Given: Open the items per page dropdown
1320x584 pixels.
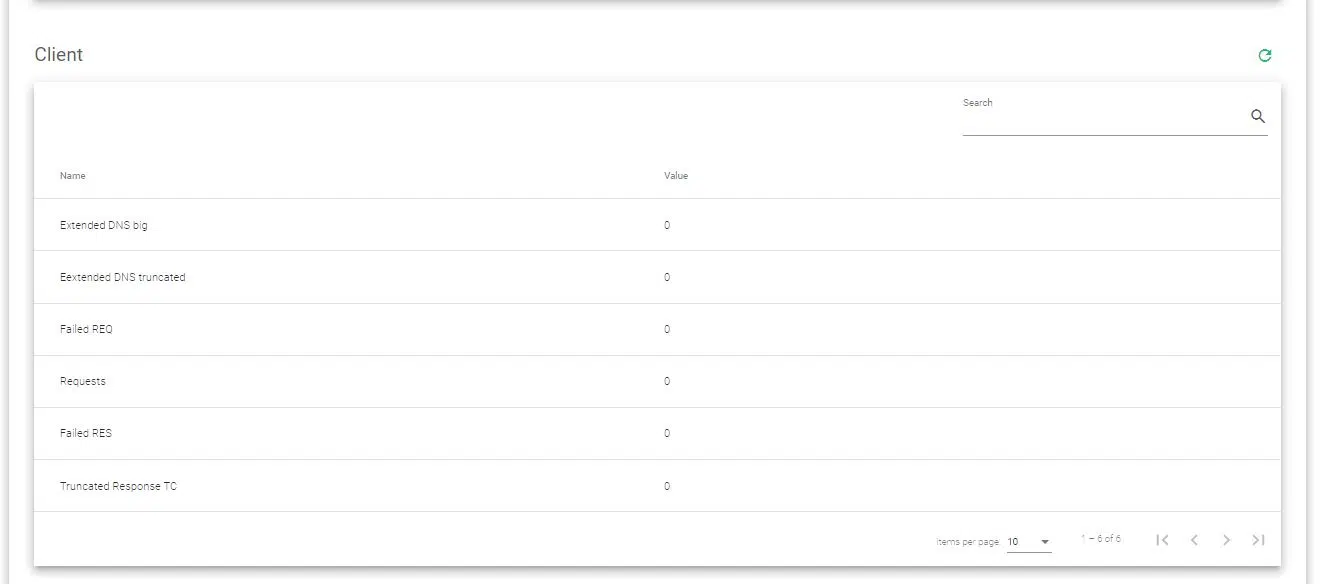Looking at the screenshot, I should tap(1029, 542).
